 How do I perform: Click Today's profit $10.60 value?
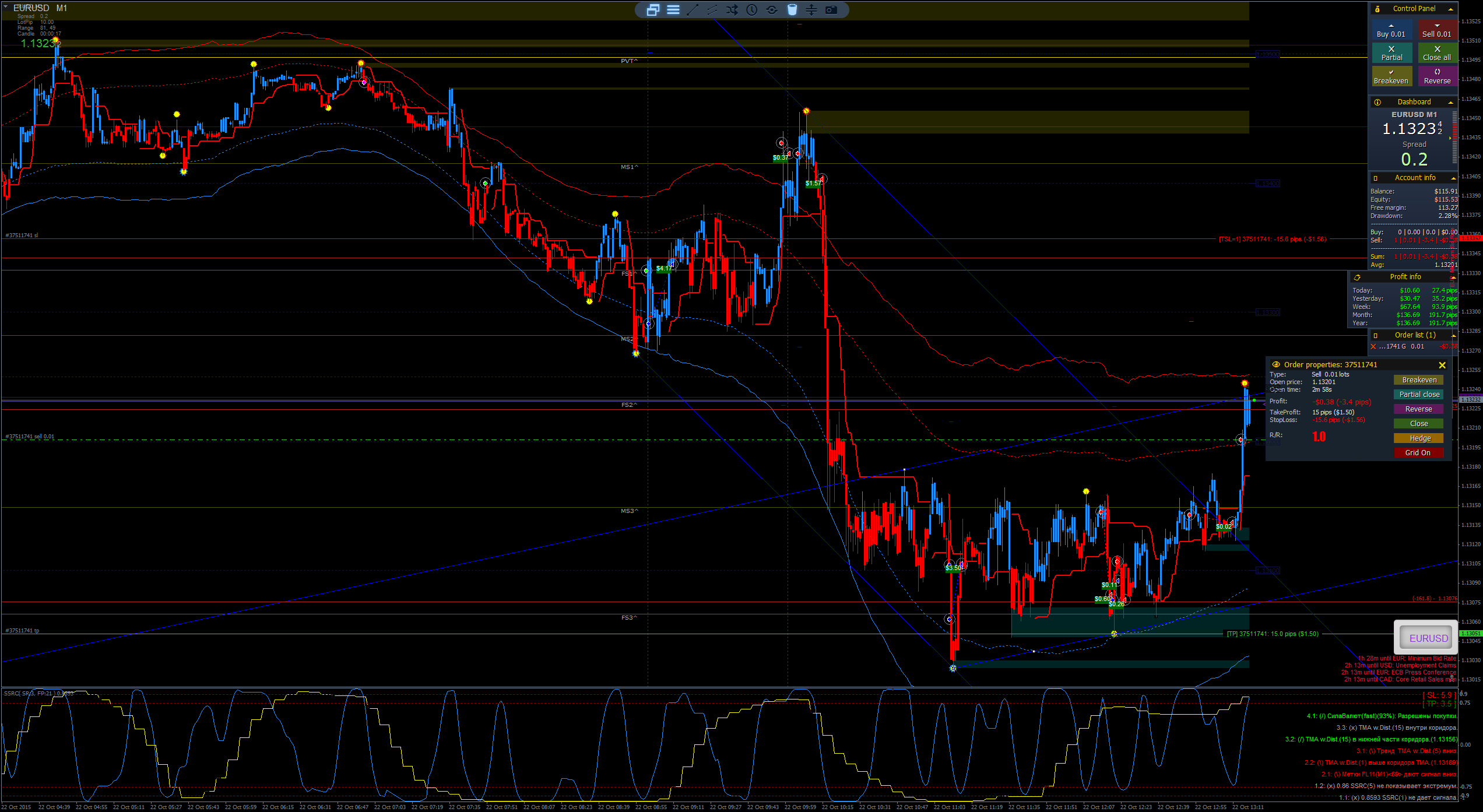[x=1410, y=290]
